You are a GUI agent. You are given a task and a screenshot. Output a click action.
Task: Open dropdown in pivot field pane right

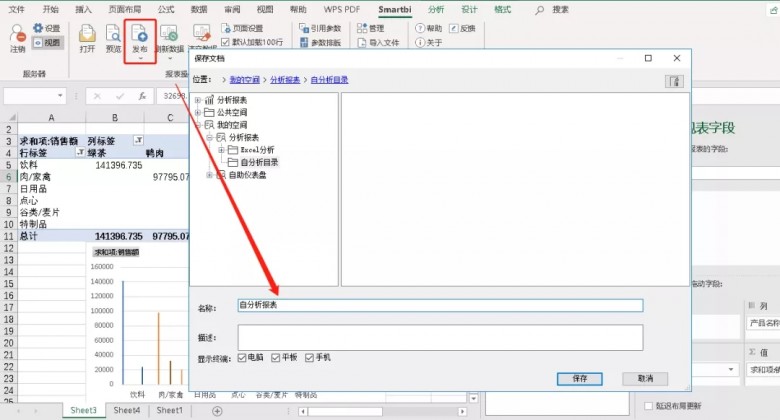[731, 369]
